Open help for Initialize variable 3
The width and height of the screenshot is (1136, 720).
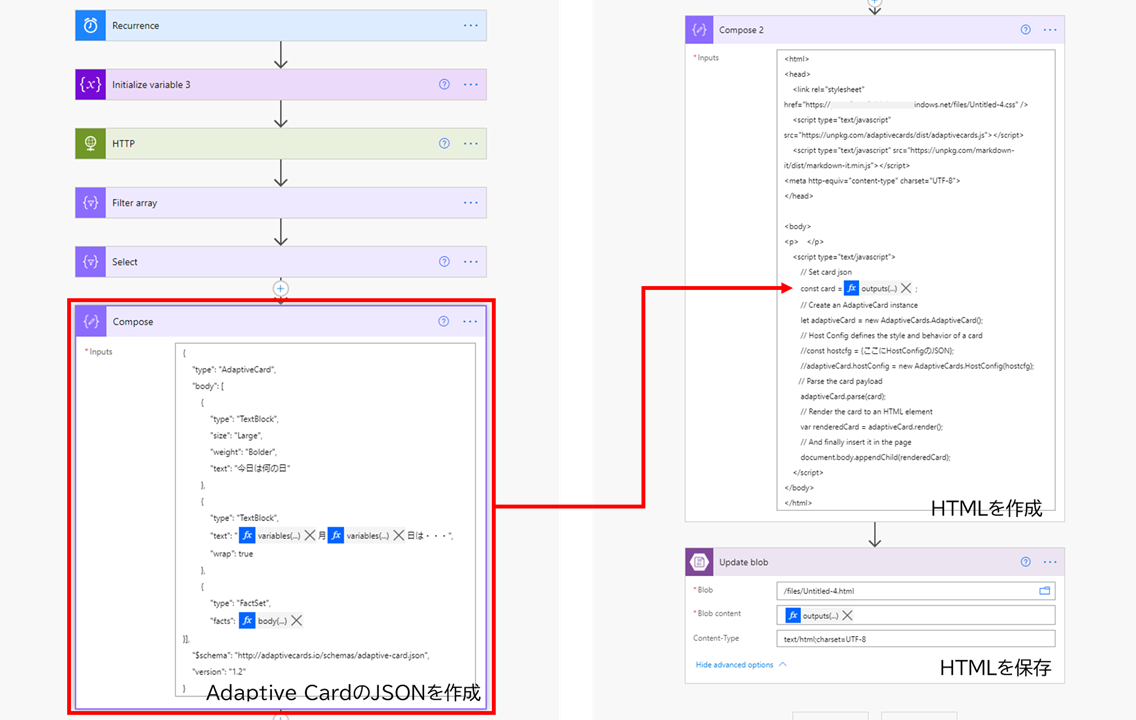pos(444,85)
